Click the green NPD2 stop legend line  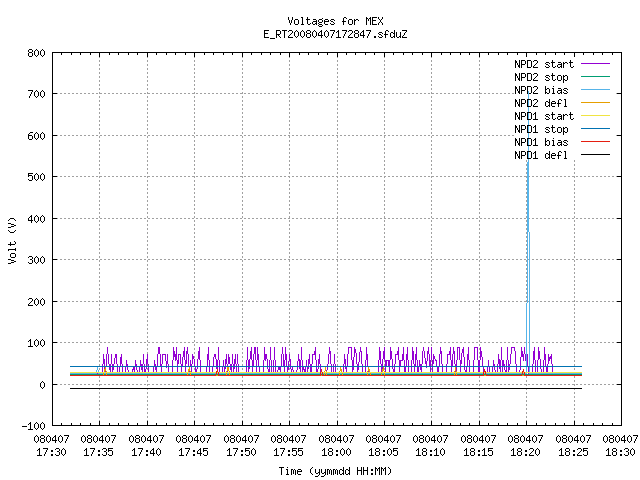click(x=596, y=76)
